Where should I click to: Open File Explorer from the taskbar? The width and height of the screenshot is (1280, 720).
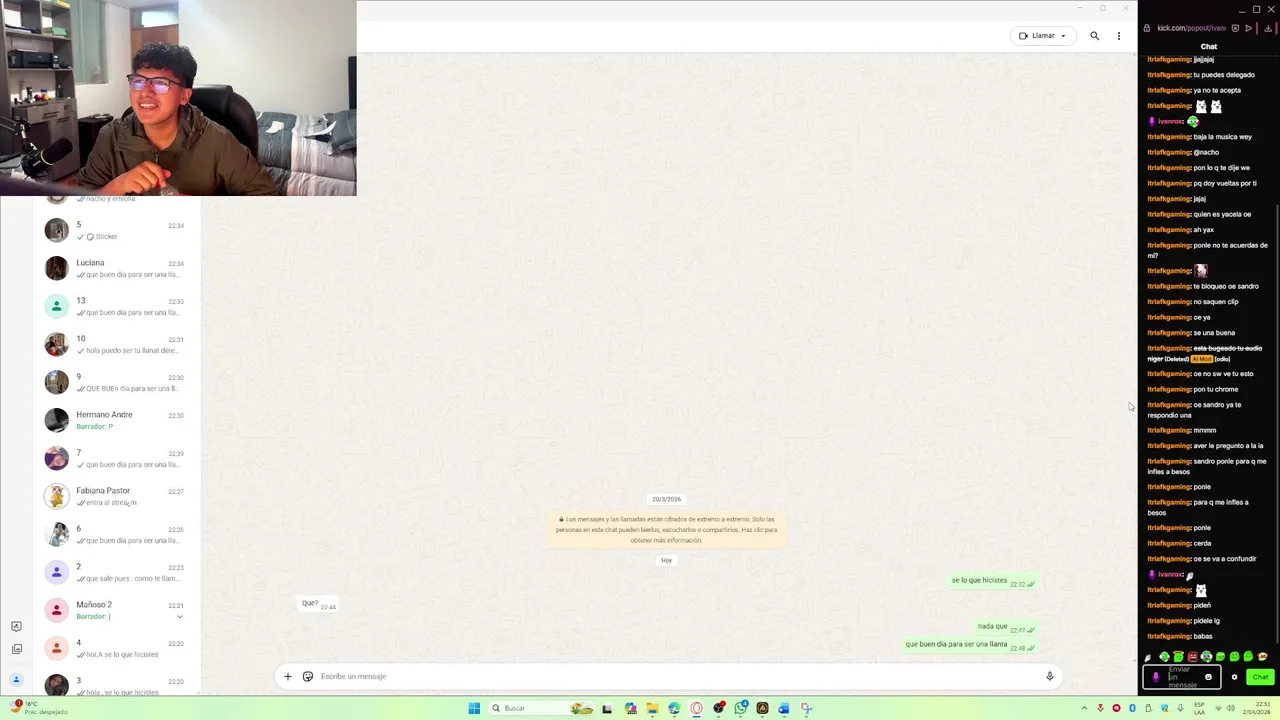pos(652,708)
